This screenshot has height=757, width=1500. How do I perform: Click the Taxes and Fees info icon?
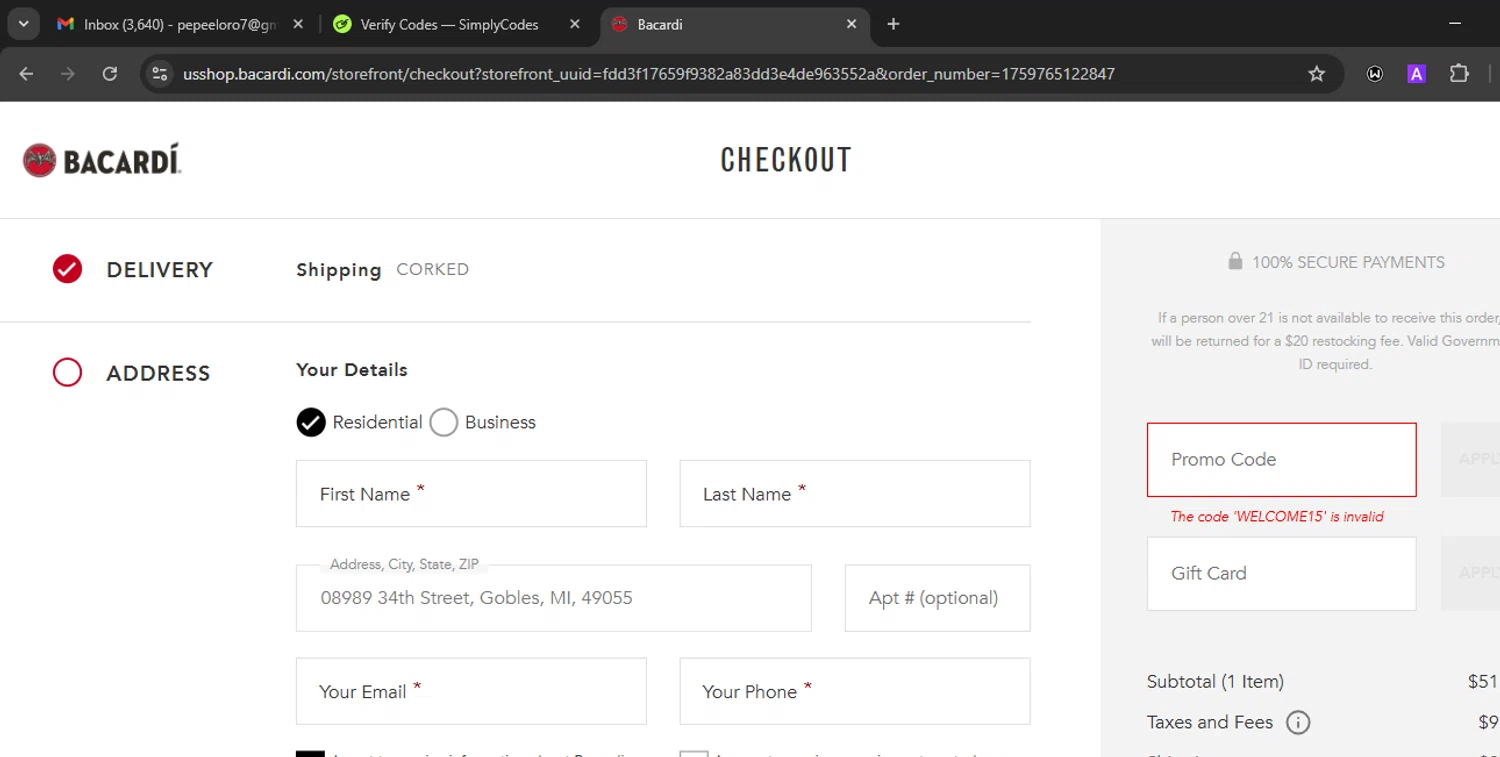[1298, 722]
